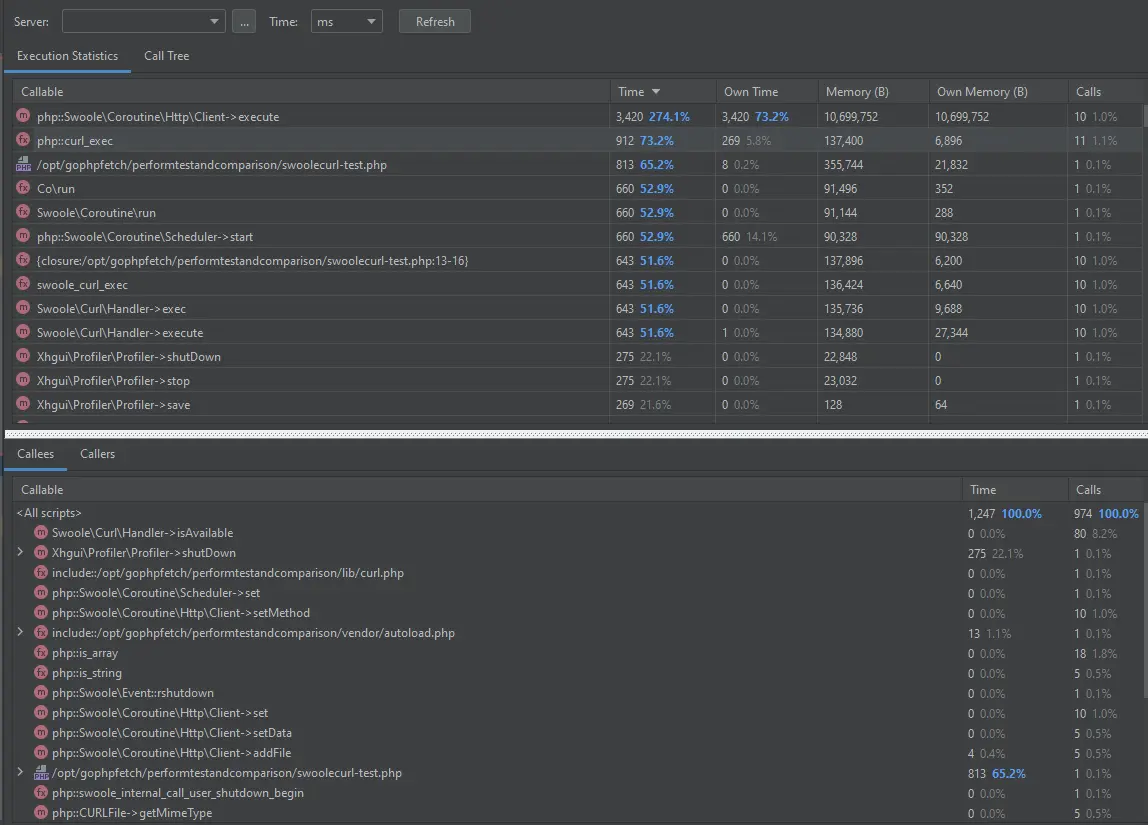This screenshot has width=1148, height=825.
Task: Sort by the Own Time column header
Action: pos(750,92)
